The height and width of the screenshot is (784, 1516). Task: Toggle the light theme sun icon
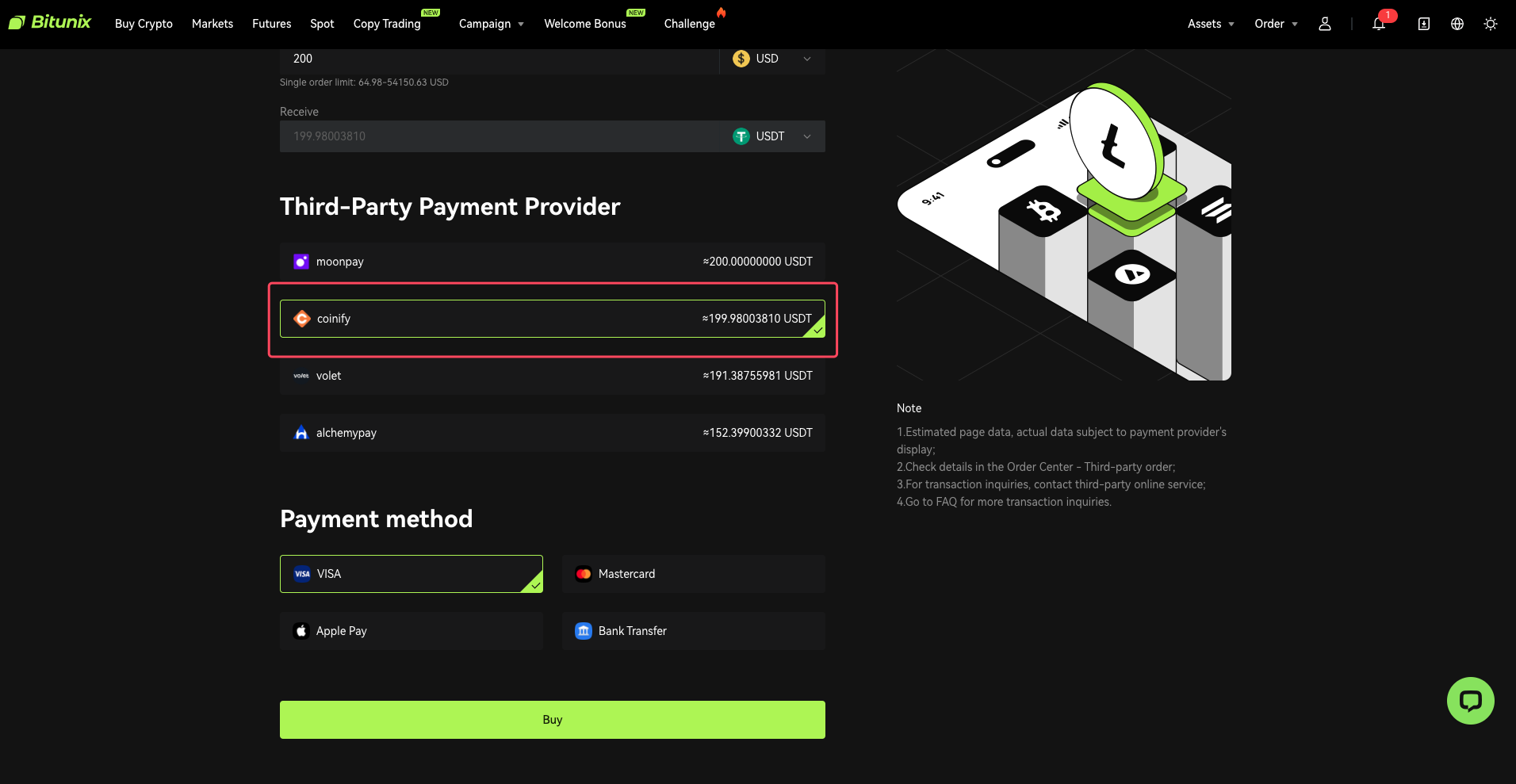(x=1491, y=24)
